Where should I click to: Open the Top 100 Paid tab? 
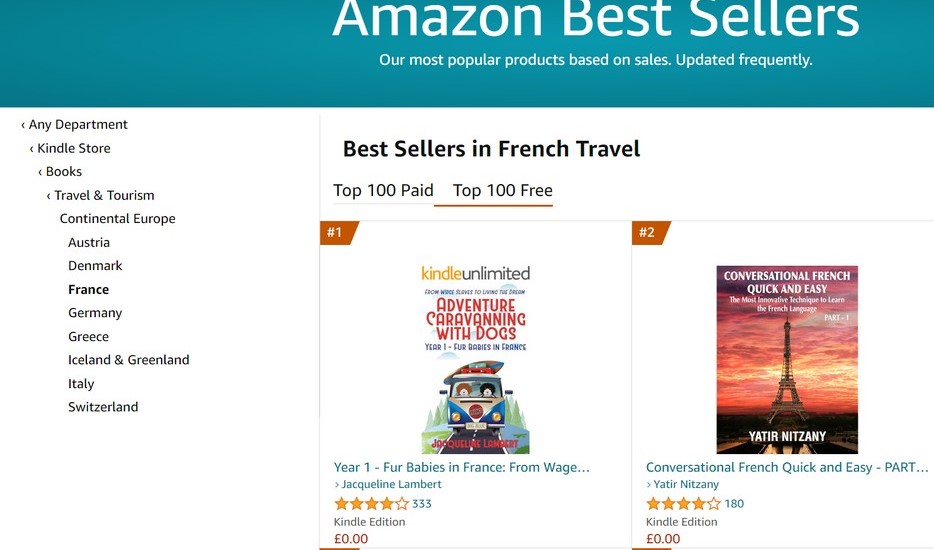point(383,190)
